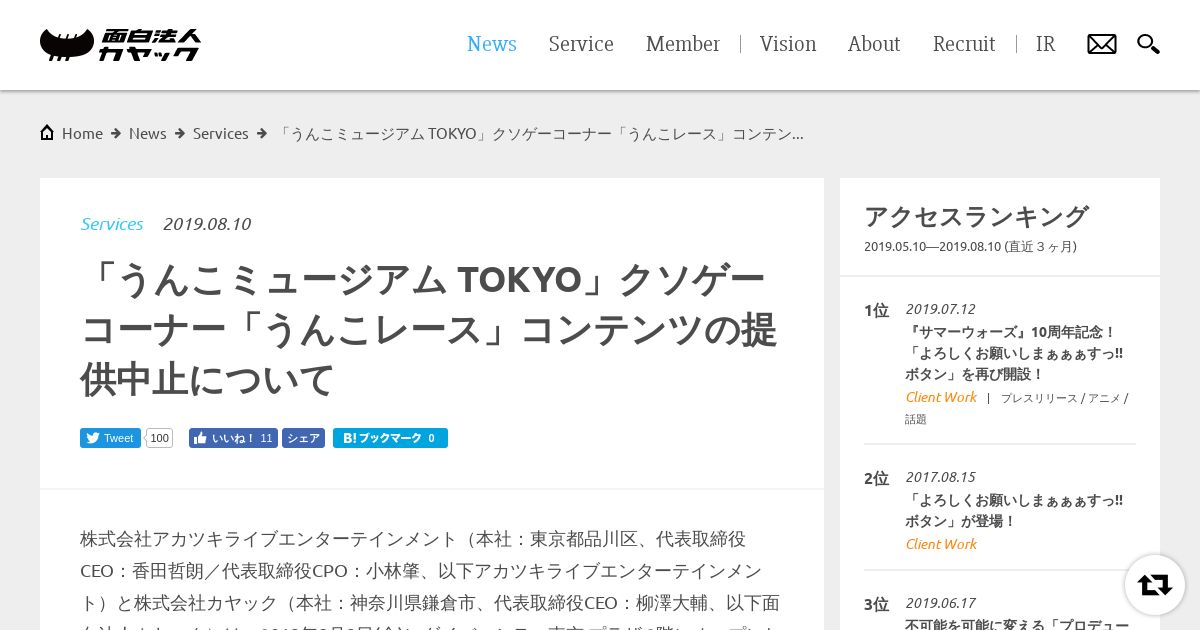Screen dimensions: 1200x630
Task: Click the tweet count bubble showing 100
Action: click(x=159, y=438)
